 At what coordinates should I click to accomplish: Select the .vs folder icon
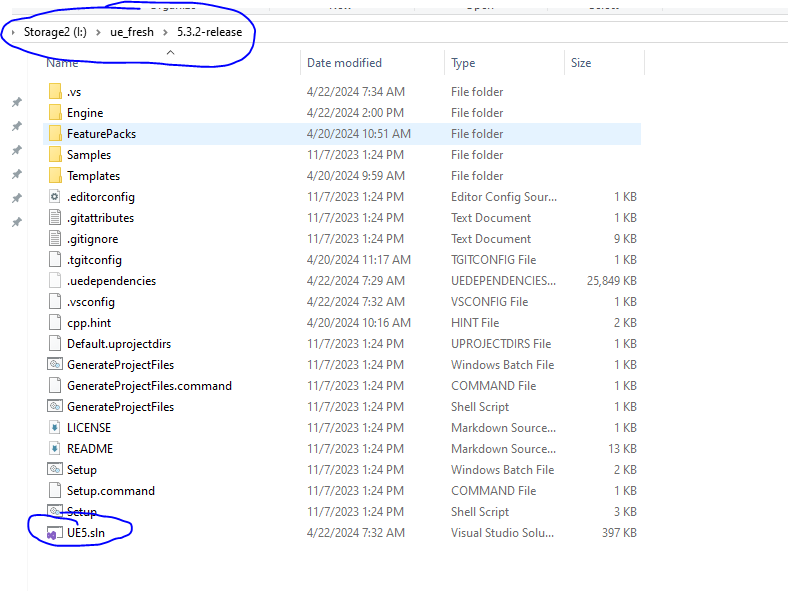(x=55, y=91)
